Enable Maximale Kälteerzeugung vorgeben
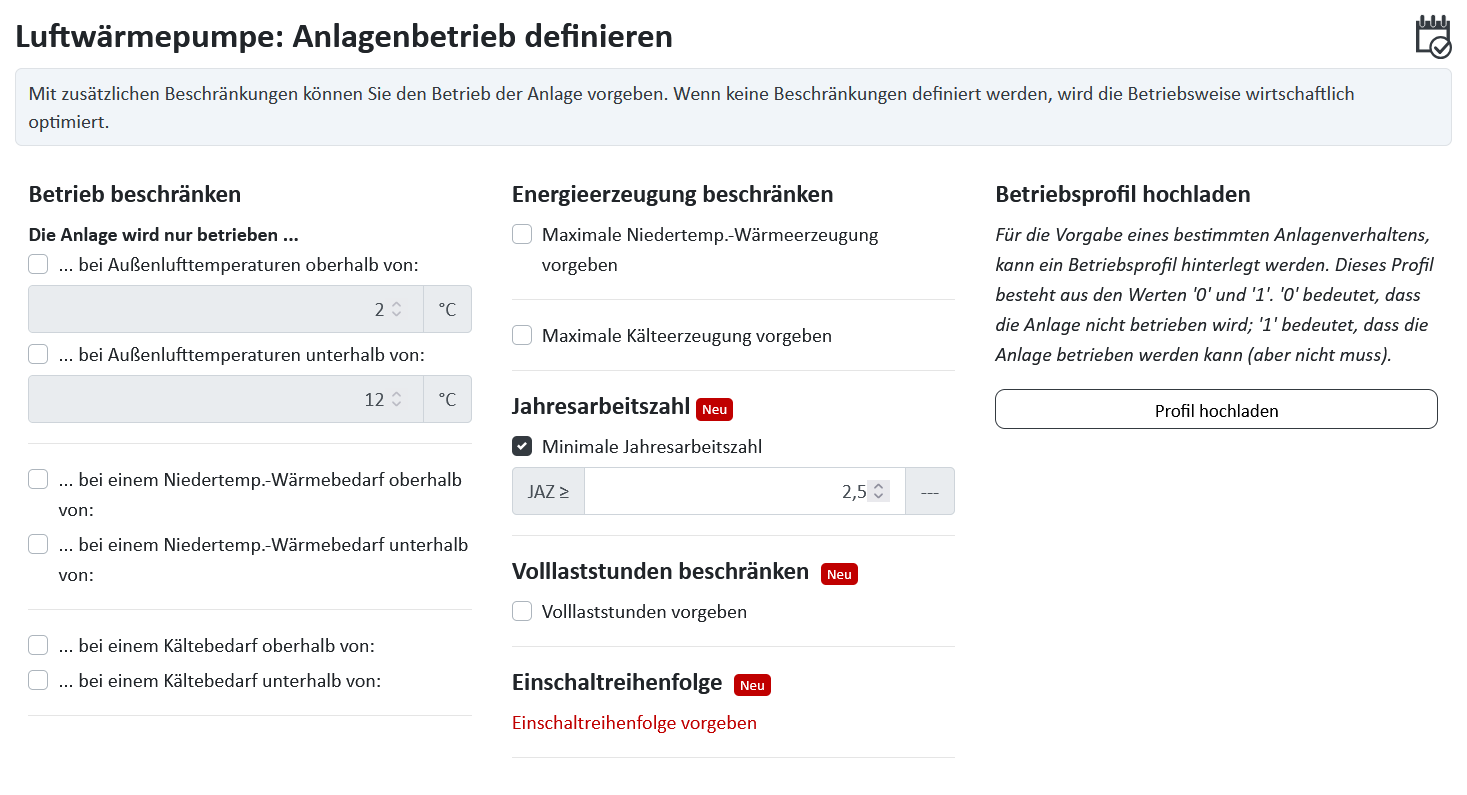 point(522,335)
